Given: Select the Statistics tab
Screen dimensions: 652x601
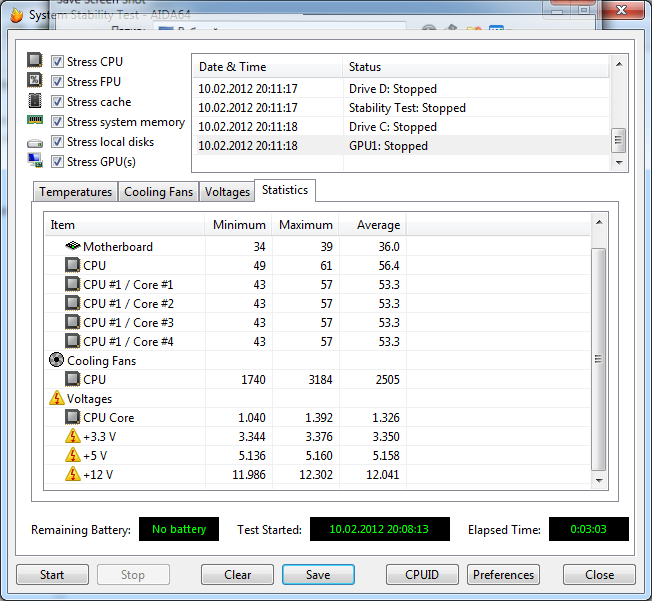Looking at the screenshot, I should coord(285,190).
